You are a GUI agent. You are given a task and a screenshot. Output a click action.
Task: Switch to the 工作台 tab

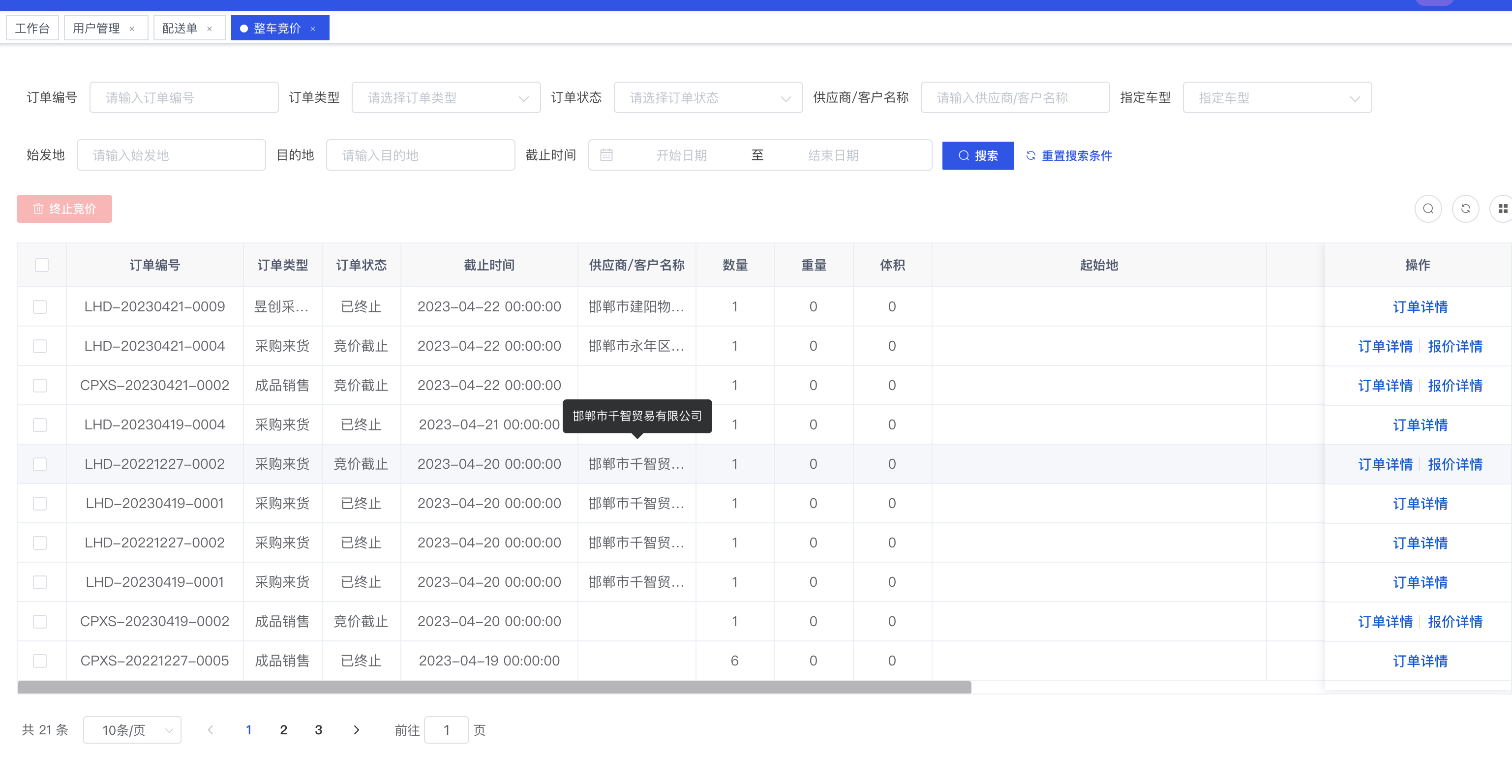pos(32,28)
